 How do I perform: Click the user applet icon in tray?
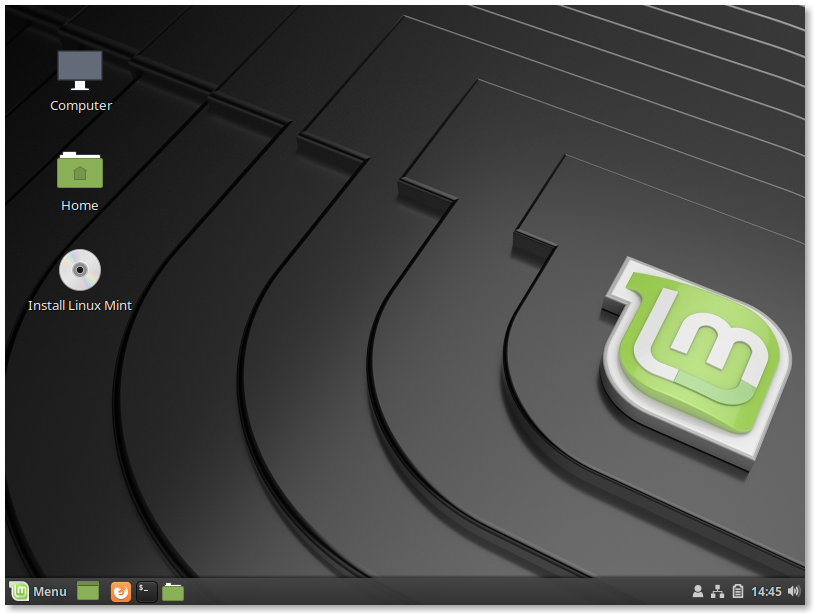pos(698,591)
